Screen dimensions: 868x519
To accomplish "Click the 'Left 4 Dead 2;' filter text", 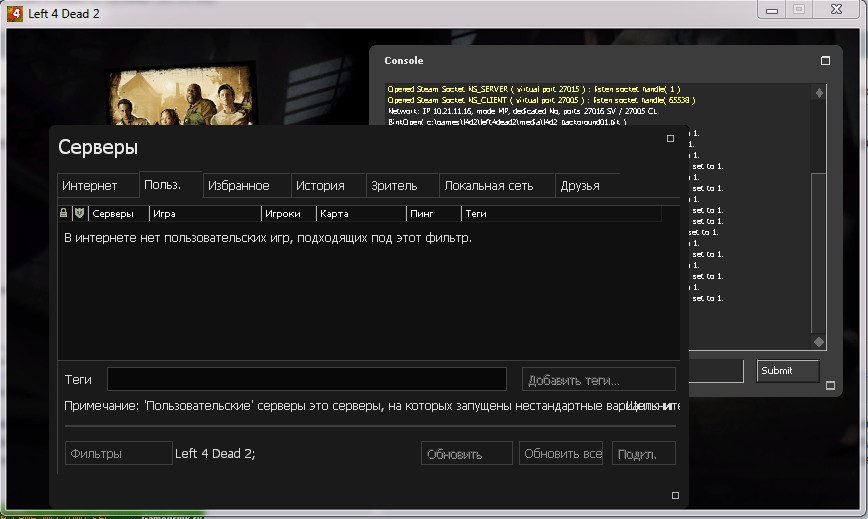I will pos(215,453).
